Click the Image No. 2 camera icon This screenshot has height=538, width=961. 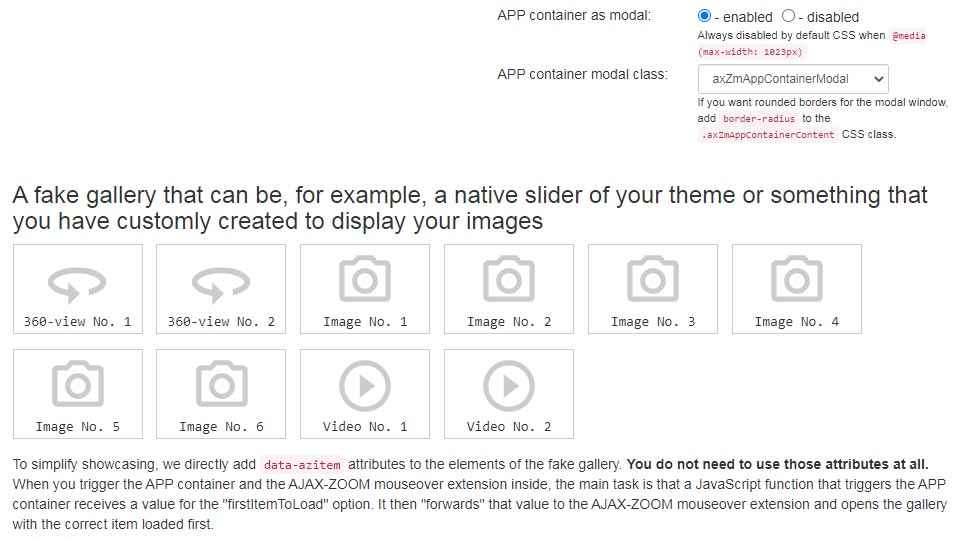(x=509, y=280)
